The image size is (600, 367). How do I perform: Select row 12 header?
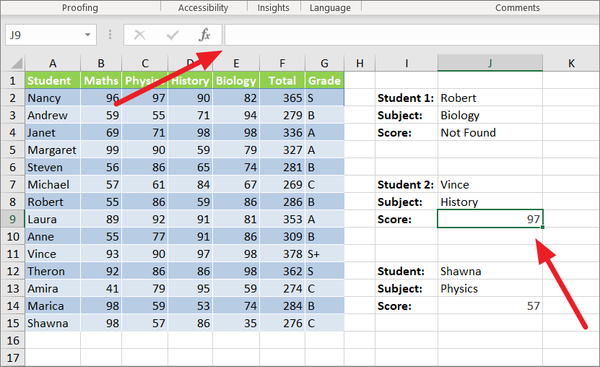pyautogui.click(x=13, y=271)
